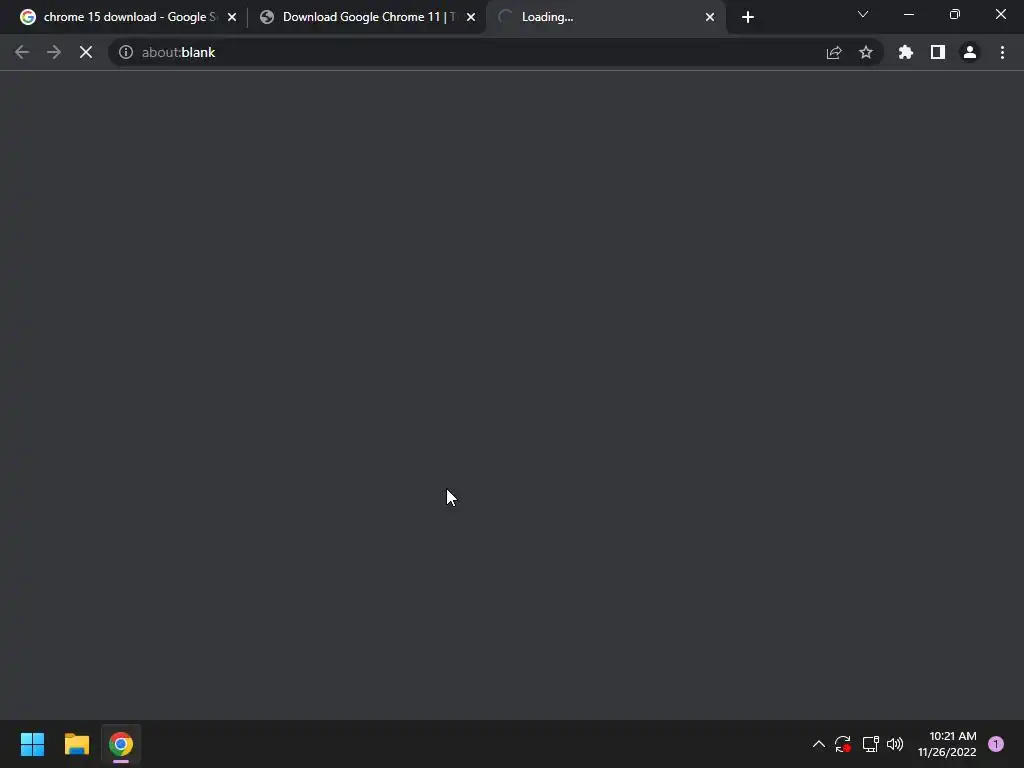
Task: Launch File Explorer from taskbar
Action: [x=76, y=744]
